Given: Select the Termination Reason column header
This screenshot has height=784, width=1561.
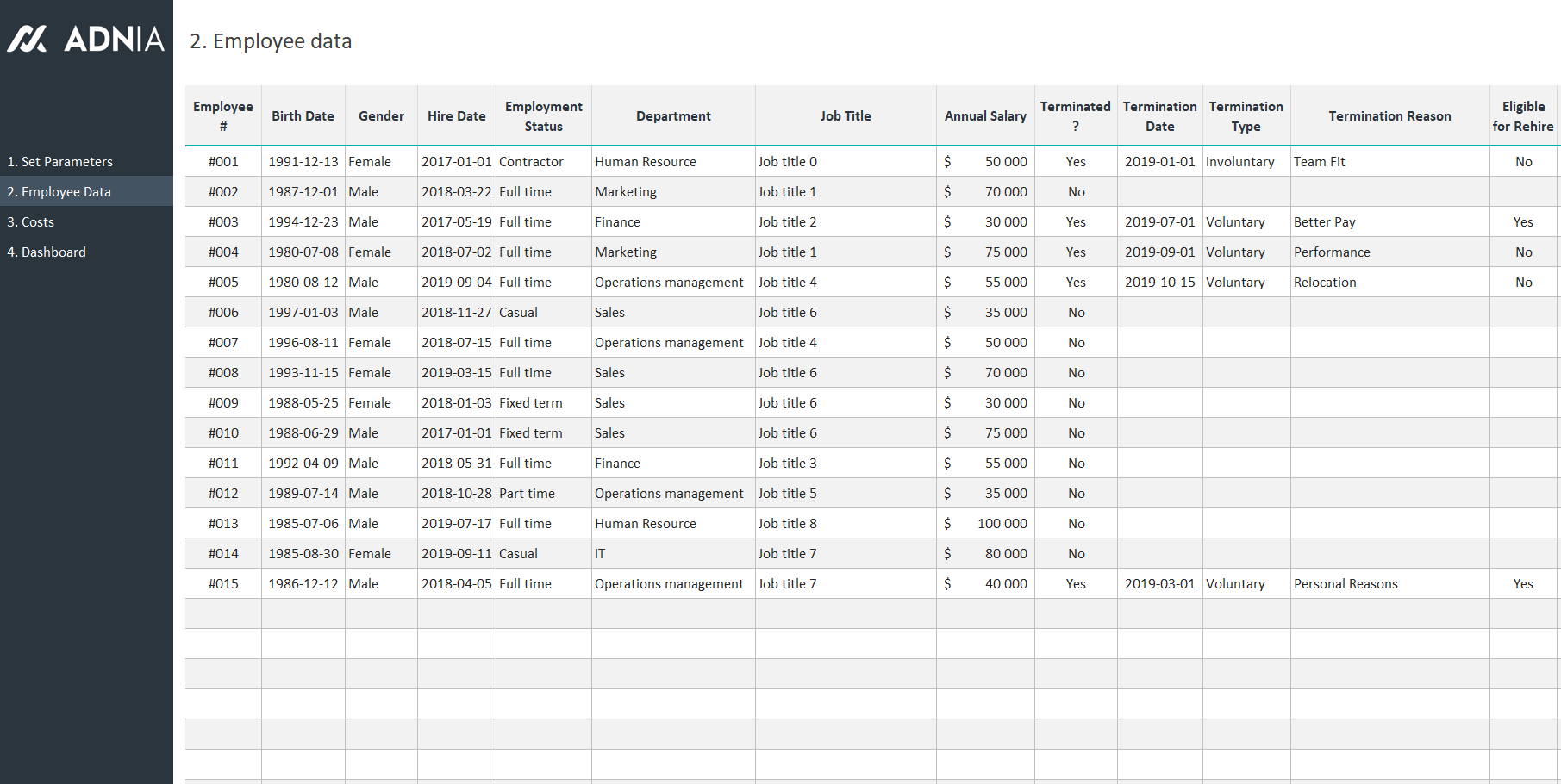Looking at the screenshot, I should (1389, 116).
